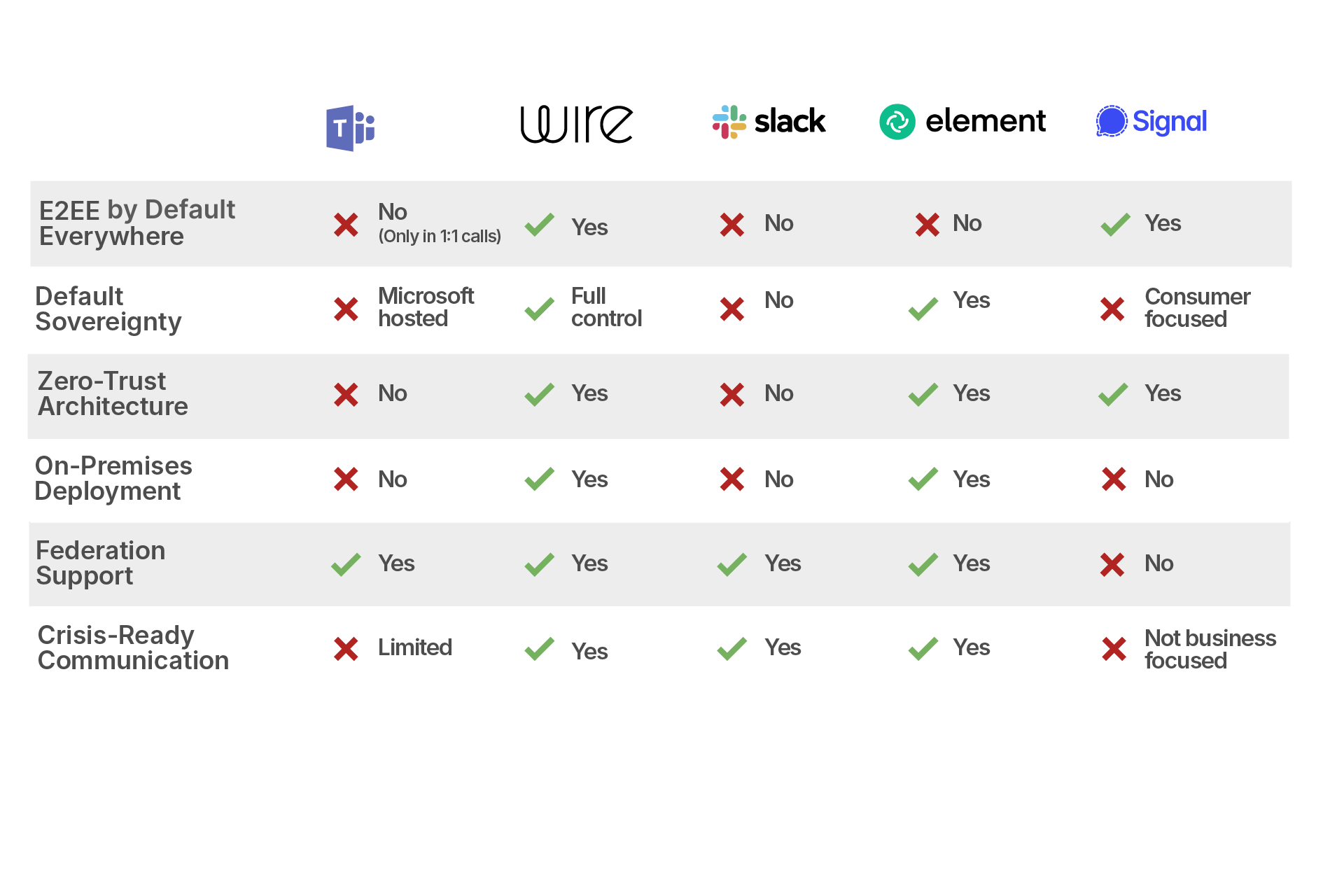Click the red X beside Consumer focused
This screenshot has height=896, width=1330.
(1112, 309)
